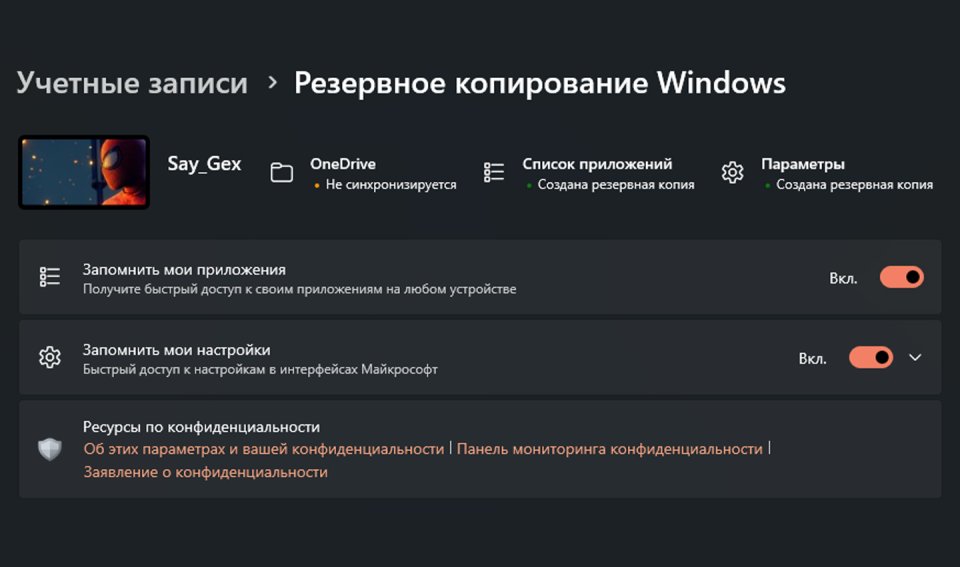Click the Say_Gex account name
The height and width of the screenshot is (567, 960).
tap(204, 164)
